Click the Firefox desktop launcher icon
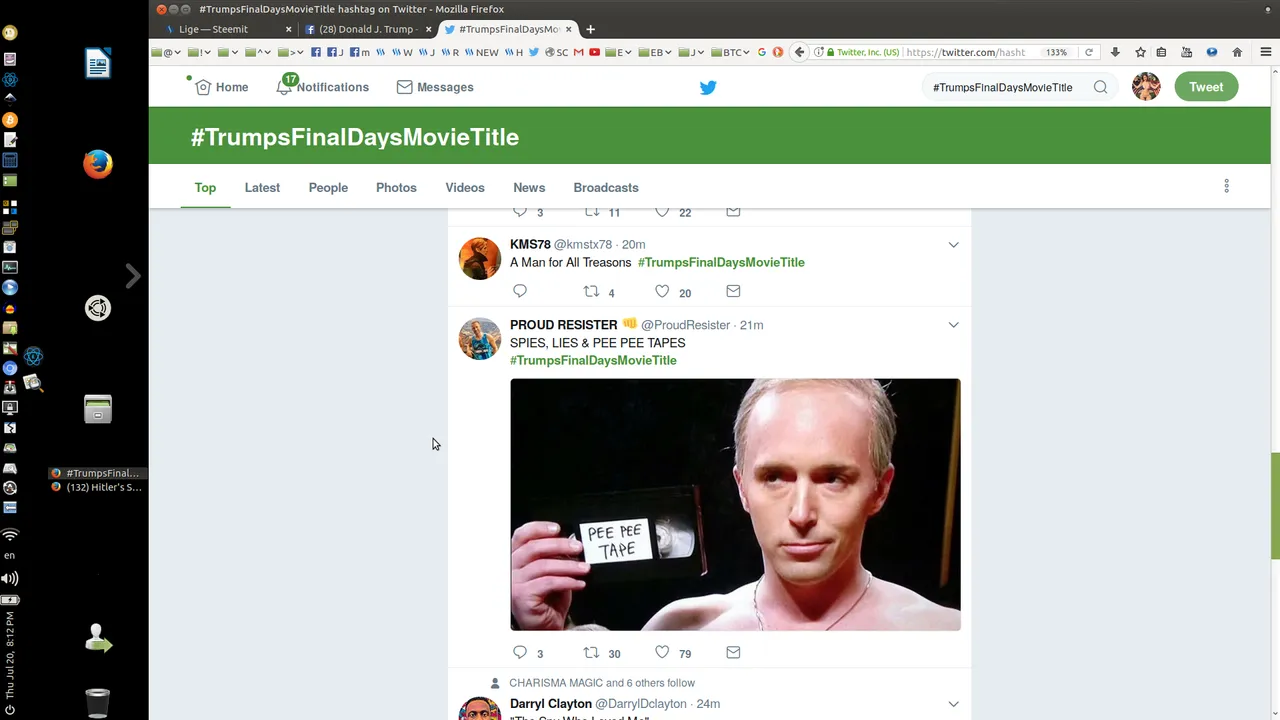Image resolution: width=1280 pixels, height=720 pixels. click(98, 164)
